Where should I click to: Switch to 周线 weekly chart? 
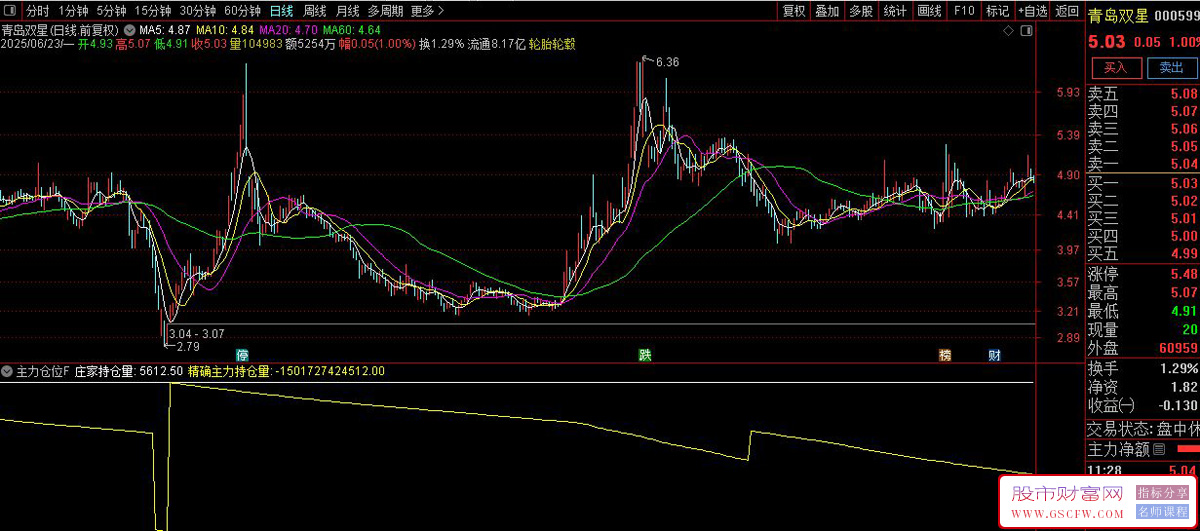click(x=314, y=11)
